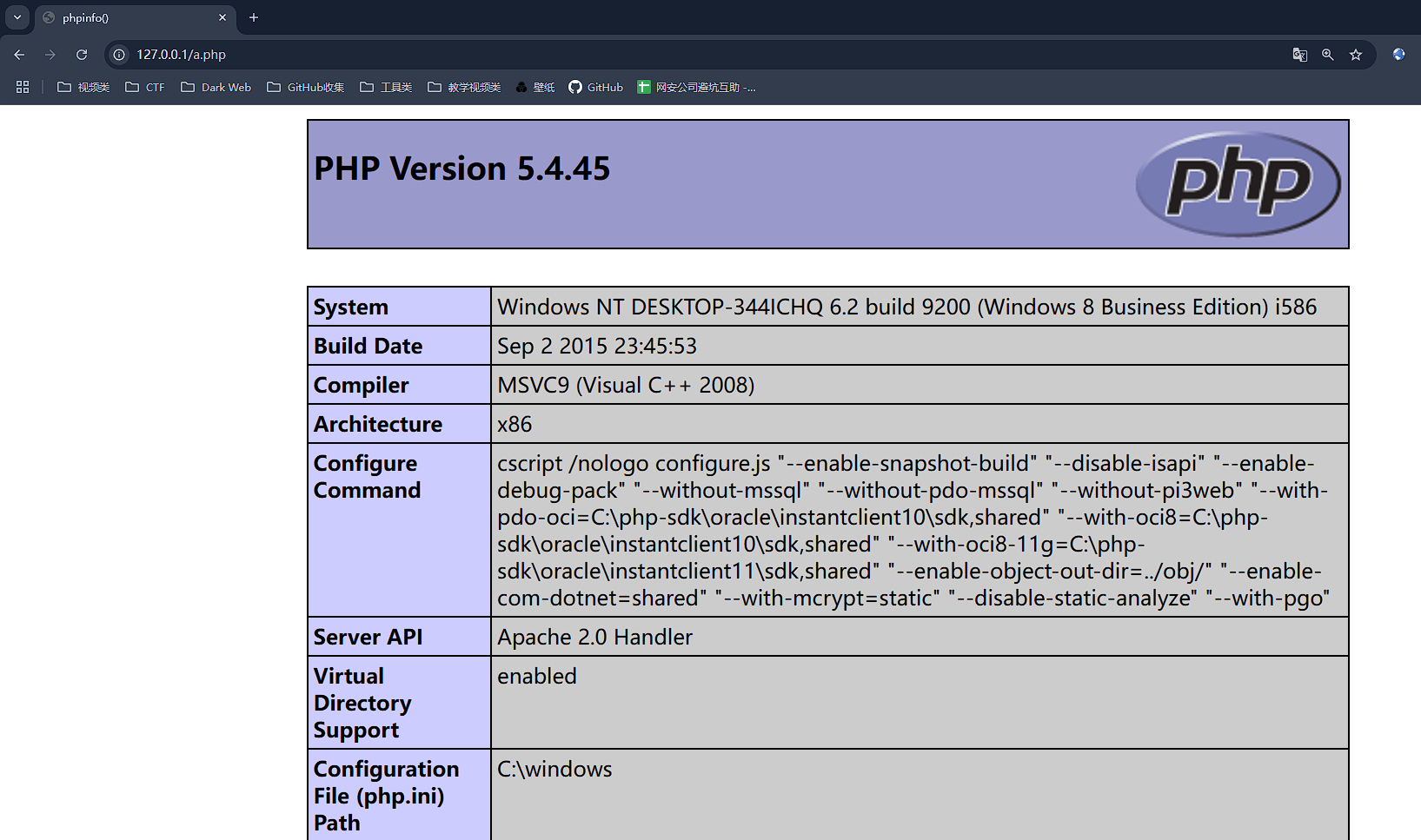Open the 教学视频类 bookmark folder
Viewport: 1421px width, 840px height.
pyautogui.click(x=464, y=87)
